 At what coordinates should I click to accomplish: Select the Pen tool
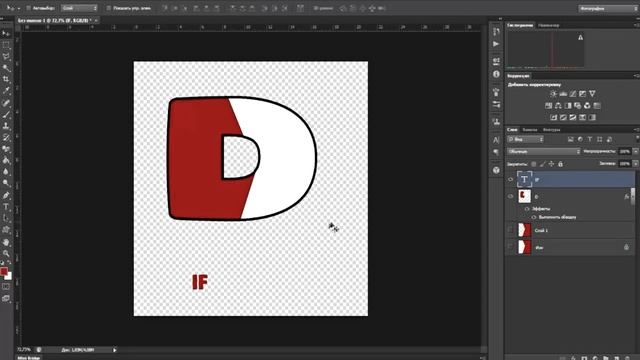(6, 196)
